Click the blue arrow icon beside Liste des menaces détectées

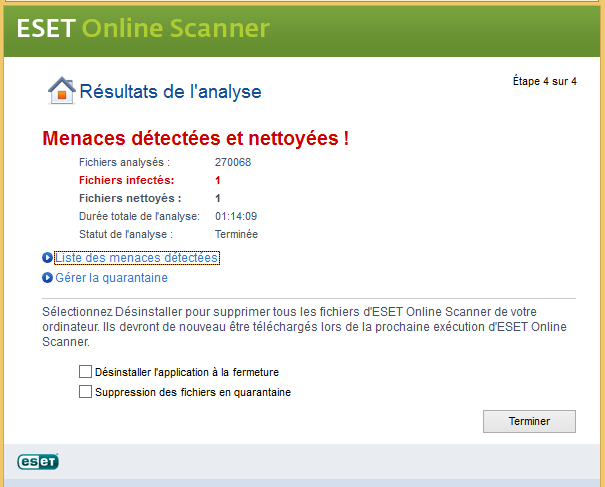pyautogui.click(x=47, y=258)
